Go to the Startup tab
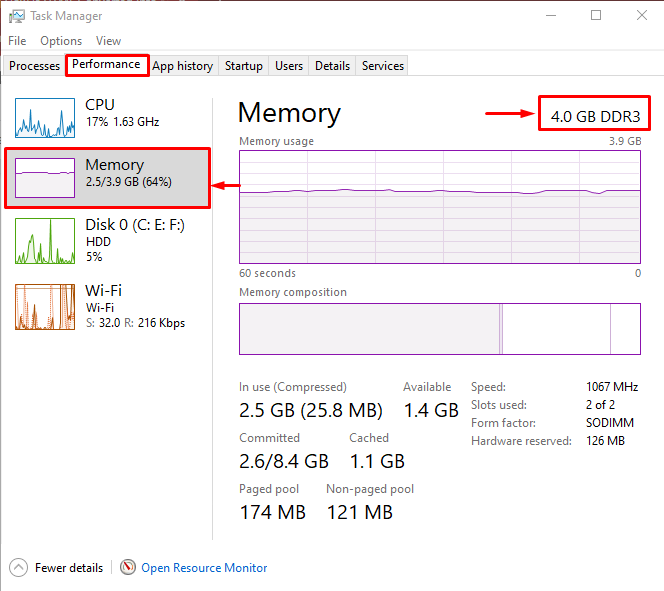Viewport: 664px width, 591px height. tap(243, 66)
